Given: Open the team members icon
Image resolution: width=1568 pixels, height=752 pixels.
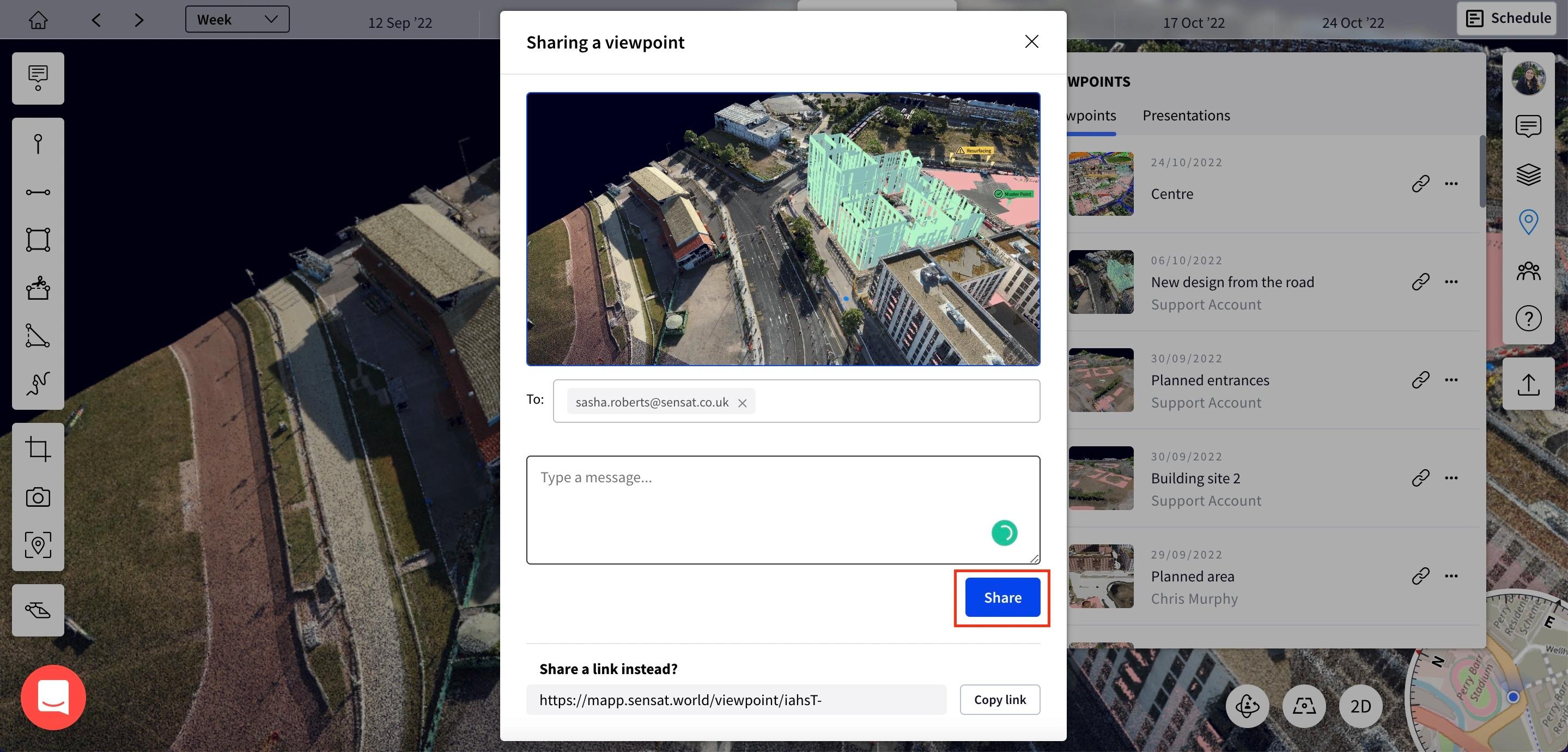Looking at the screenshot, I should coord(1528,270).
